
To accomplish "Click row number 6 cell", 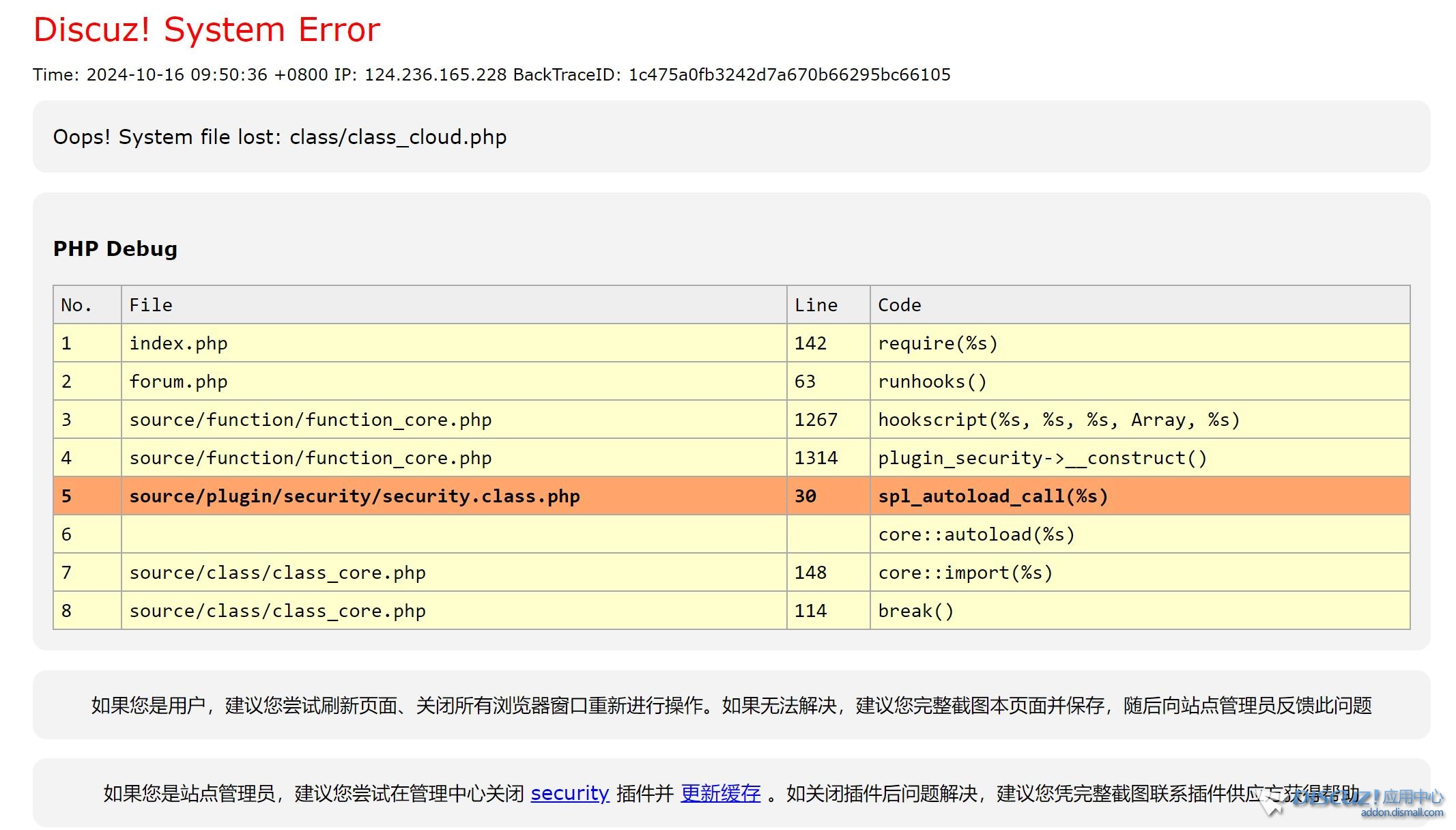I will pos(87,534).
